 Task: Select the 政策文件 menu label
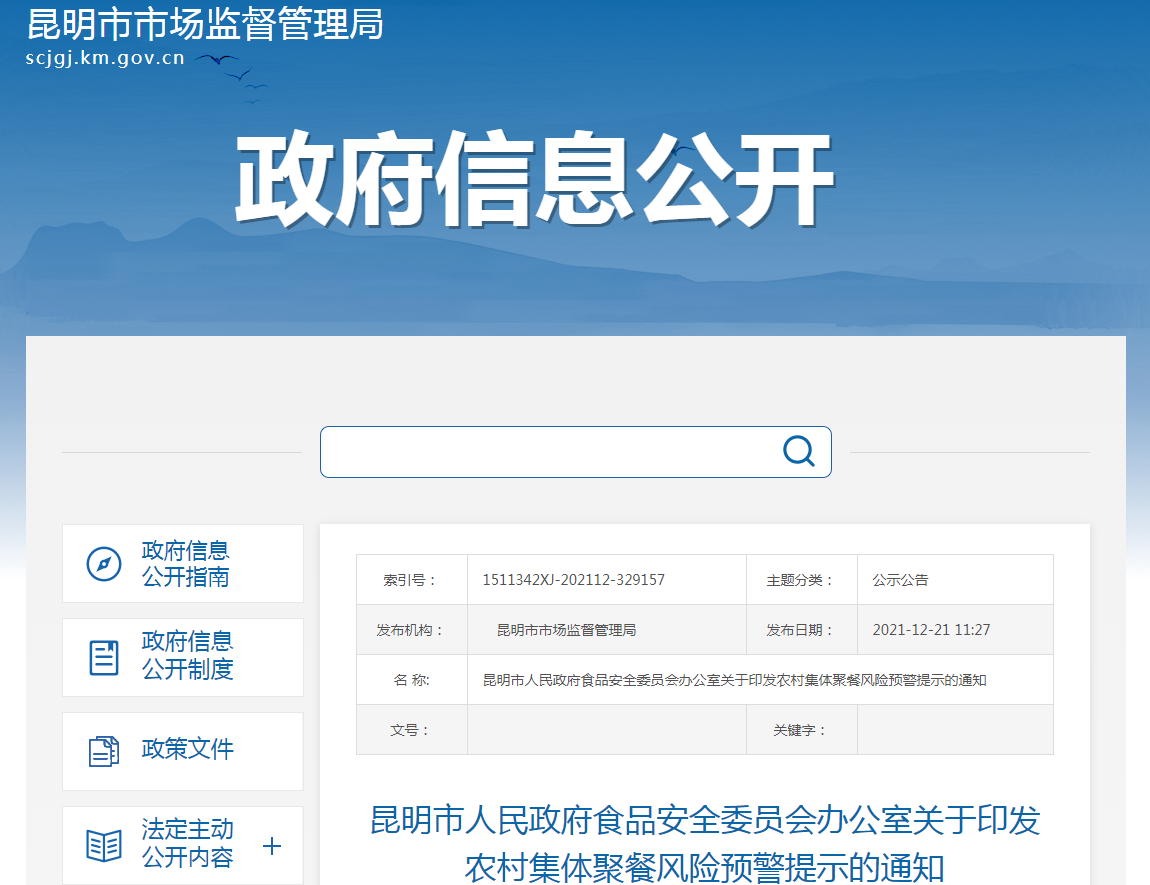pos(187,749)
